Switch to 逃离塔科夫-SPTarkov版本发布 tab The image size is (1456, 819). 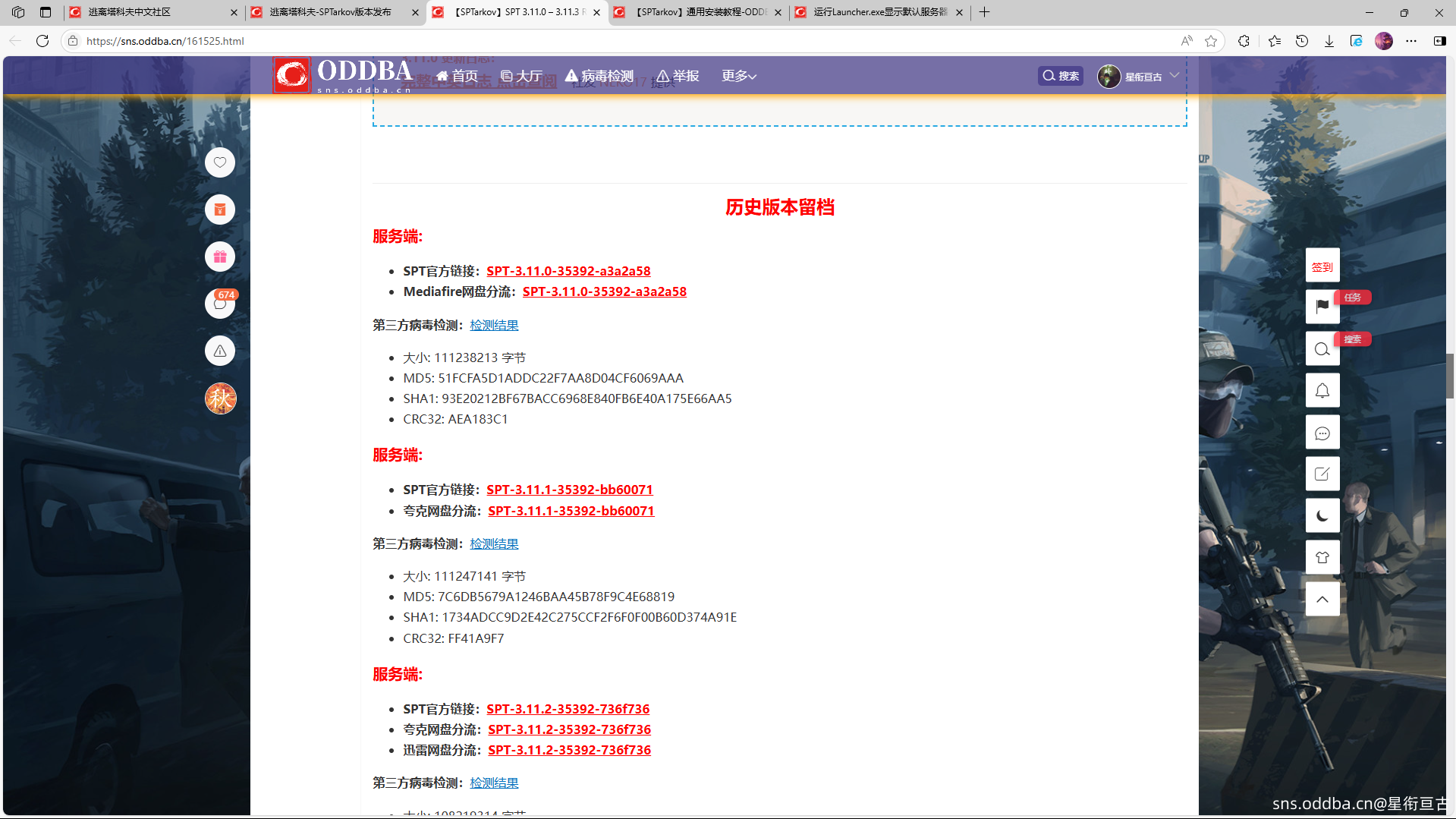point(334,12)
